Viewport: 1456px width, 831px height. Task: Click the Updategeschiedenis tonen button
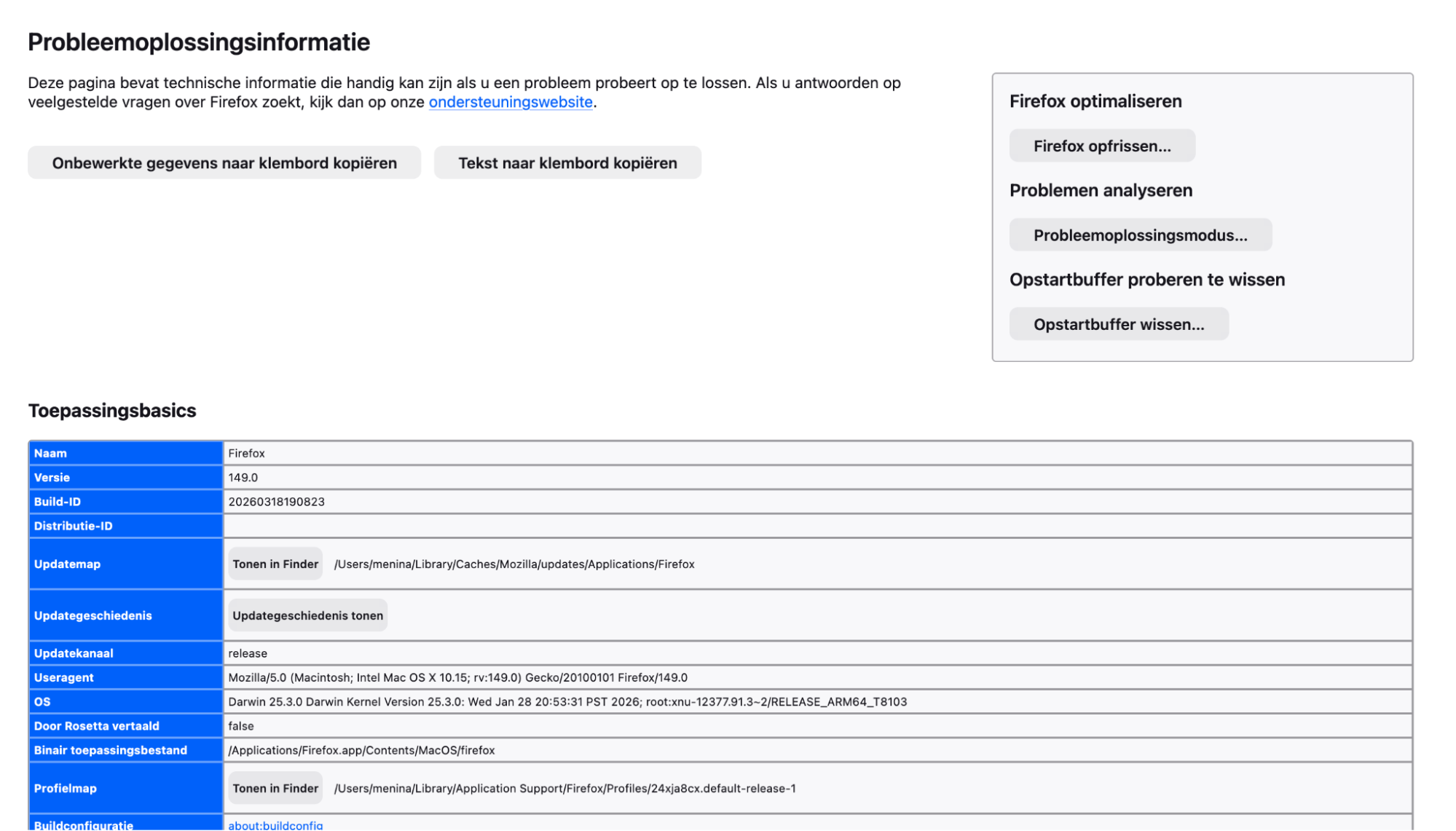307,615
